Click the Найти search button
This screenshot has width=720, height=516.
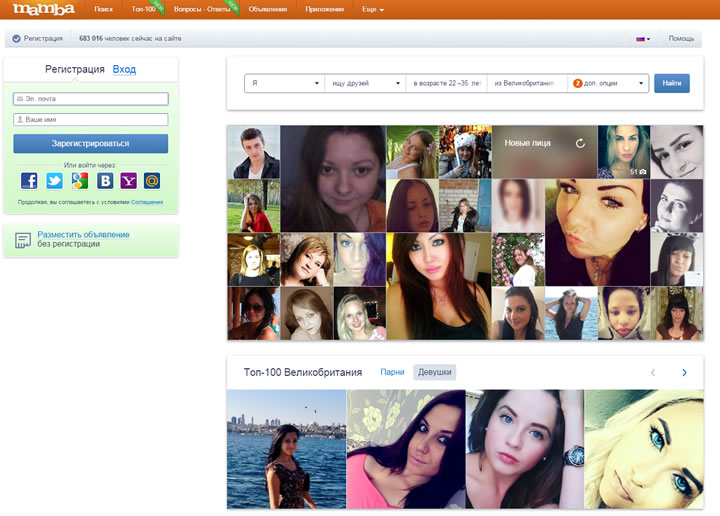pyautogui.click(x=672, y=83)
